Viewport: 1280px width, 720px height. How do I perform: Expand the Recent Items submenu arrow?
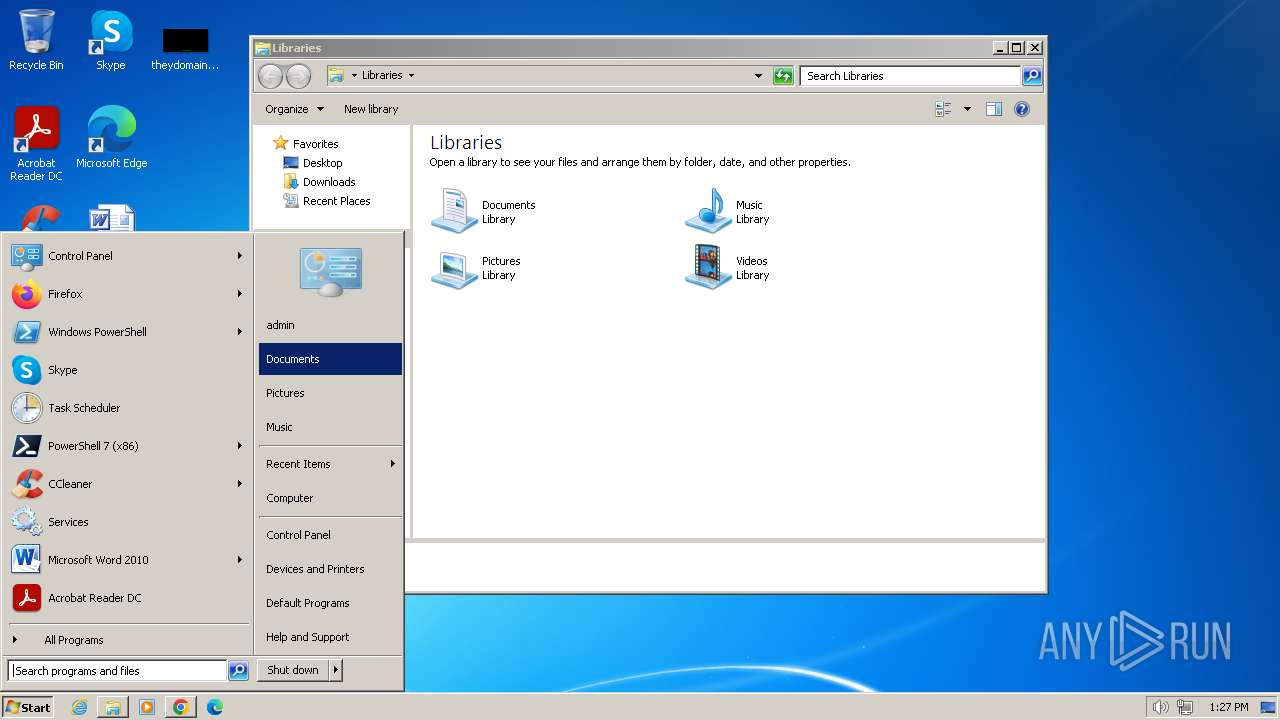point(393,464)
